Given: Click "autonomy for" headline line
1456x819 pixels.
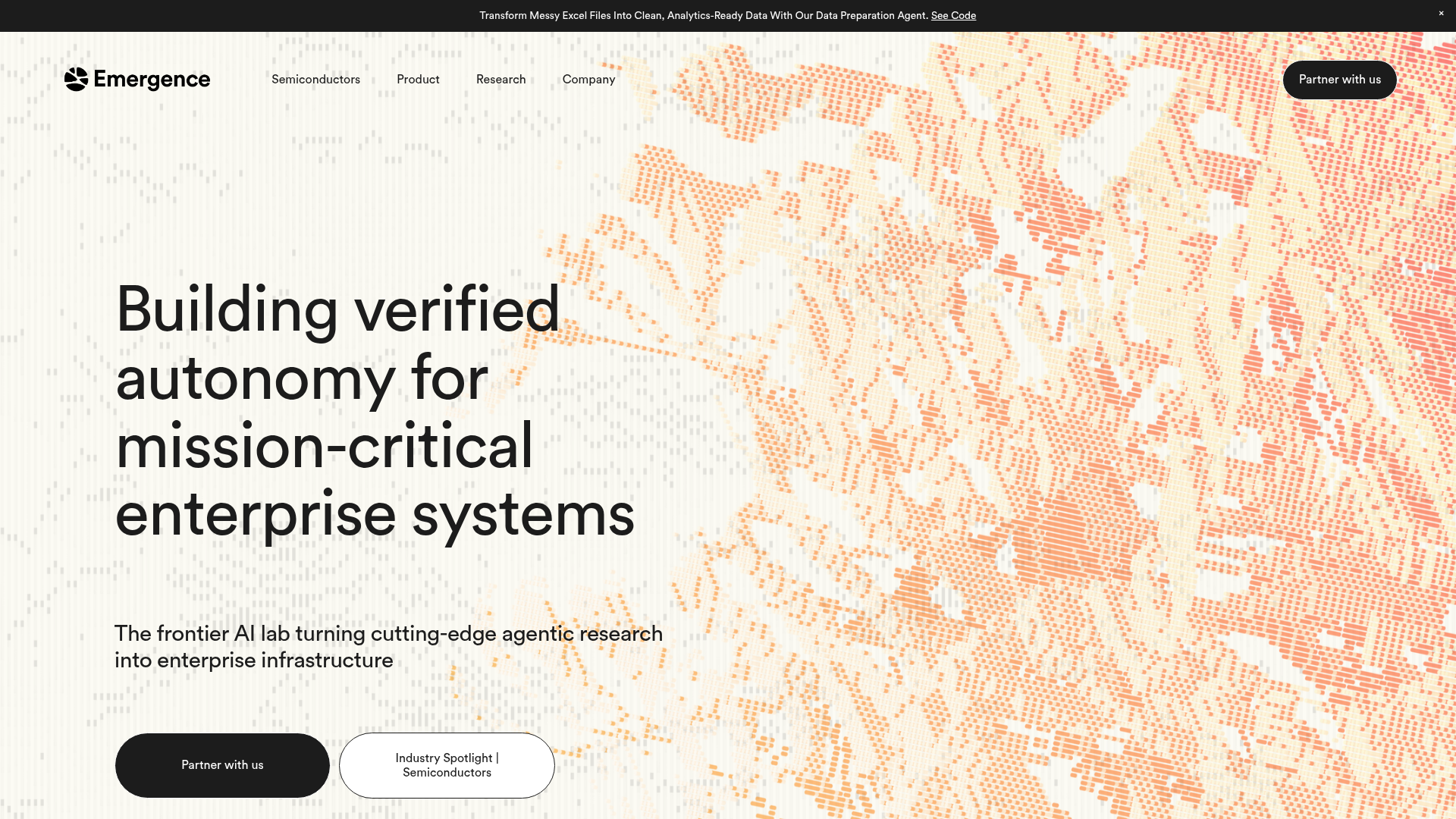Looking at the screenshot, I should pos(302,378).
